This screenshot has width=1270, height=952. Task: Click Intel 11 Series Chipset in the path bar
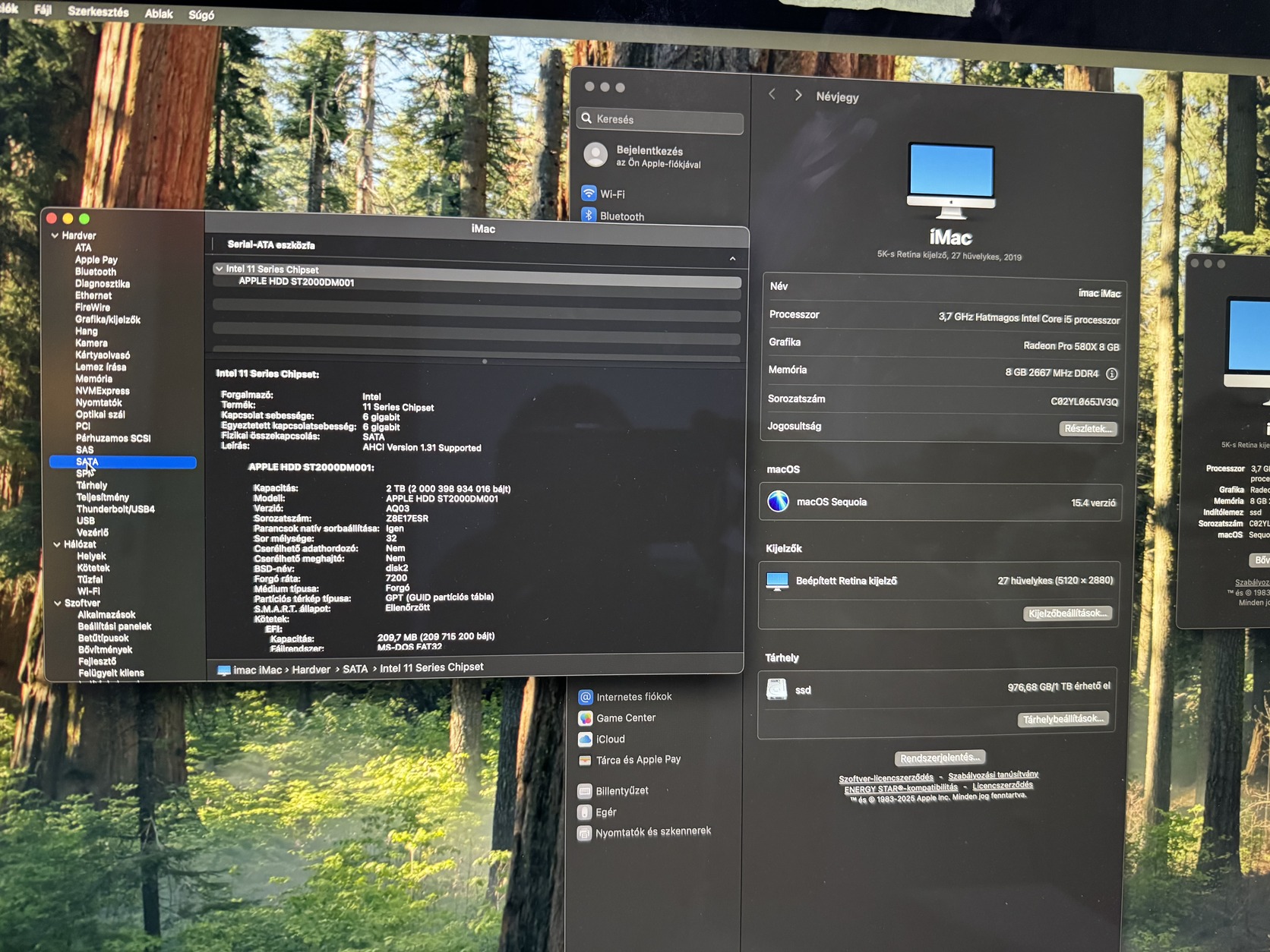[x=431, y=667]
